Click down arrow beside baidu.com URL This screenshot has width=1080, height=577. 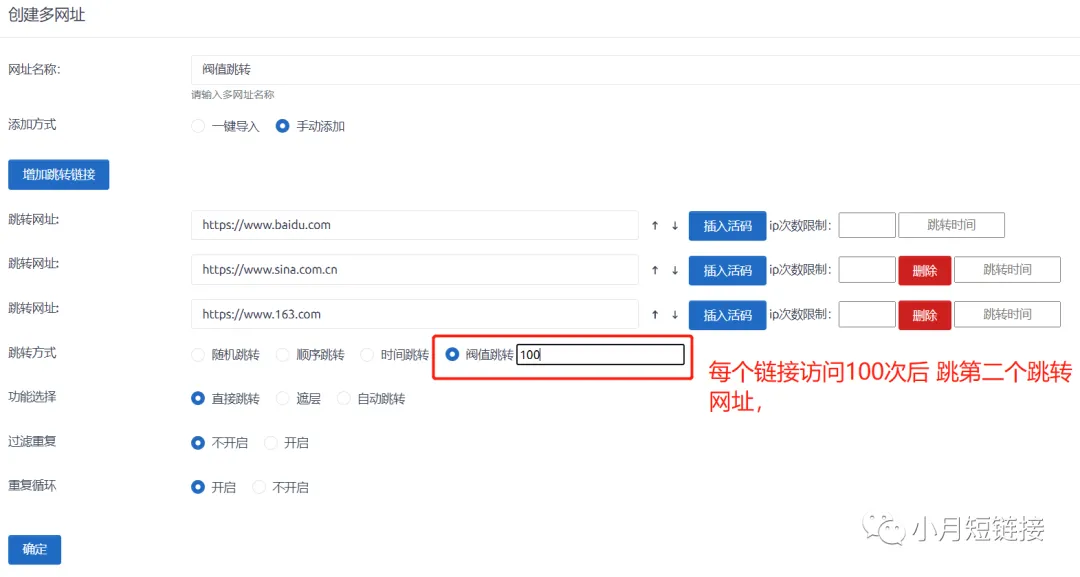675,226
